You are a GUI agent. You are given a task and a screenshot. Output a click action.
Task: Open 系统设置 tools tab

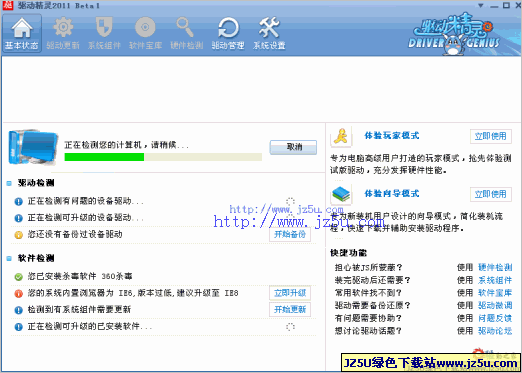coord(269,33)
